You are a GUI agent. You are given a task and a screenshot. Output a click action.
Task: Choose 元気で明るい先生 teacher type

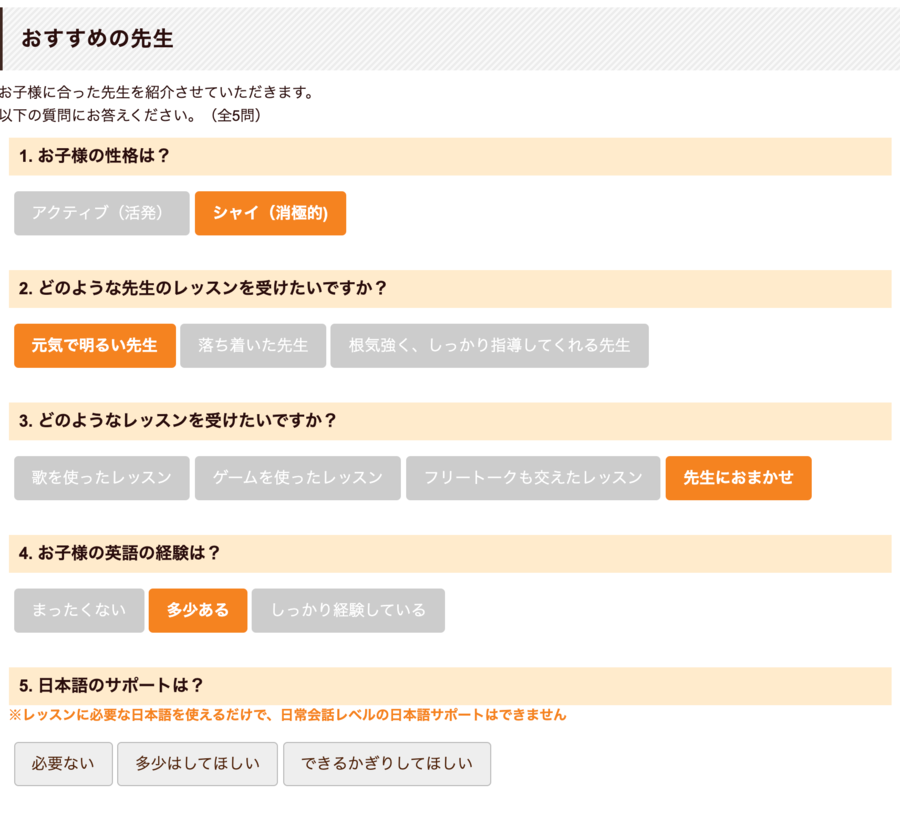click(95, 345)
